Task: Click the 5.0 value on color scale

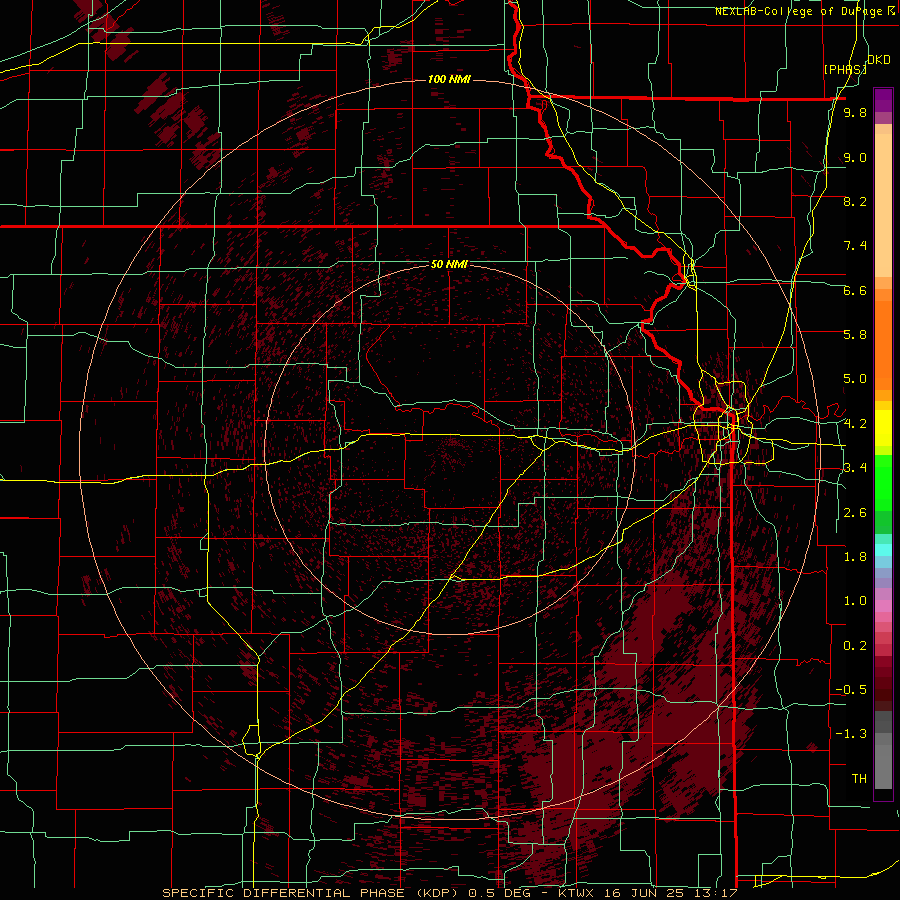Action: tap(855, 379)
